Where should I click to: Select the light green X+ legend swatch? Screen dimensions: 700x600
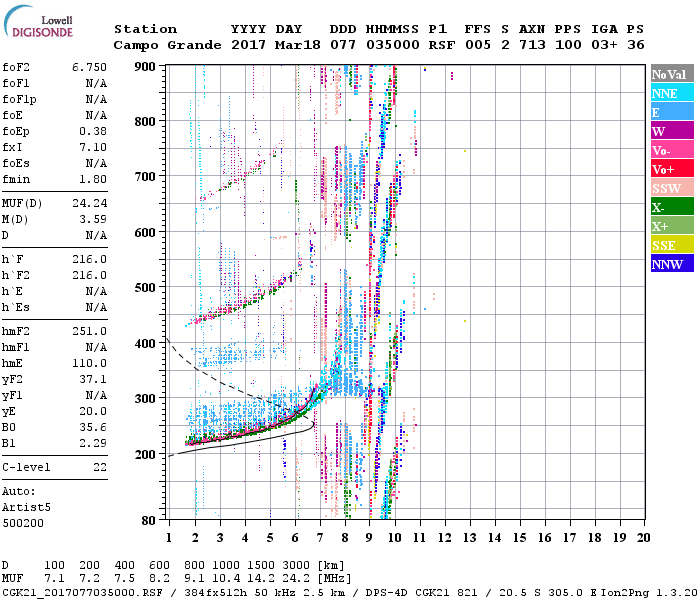(671, 226)
